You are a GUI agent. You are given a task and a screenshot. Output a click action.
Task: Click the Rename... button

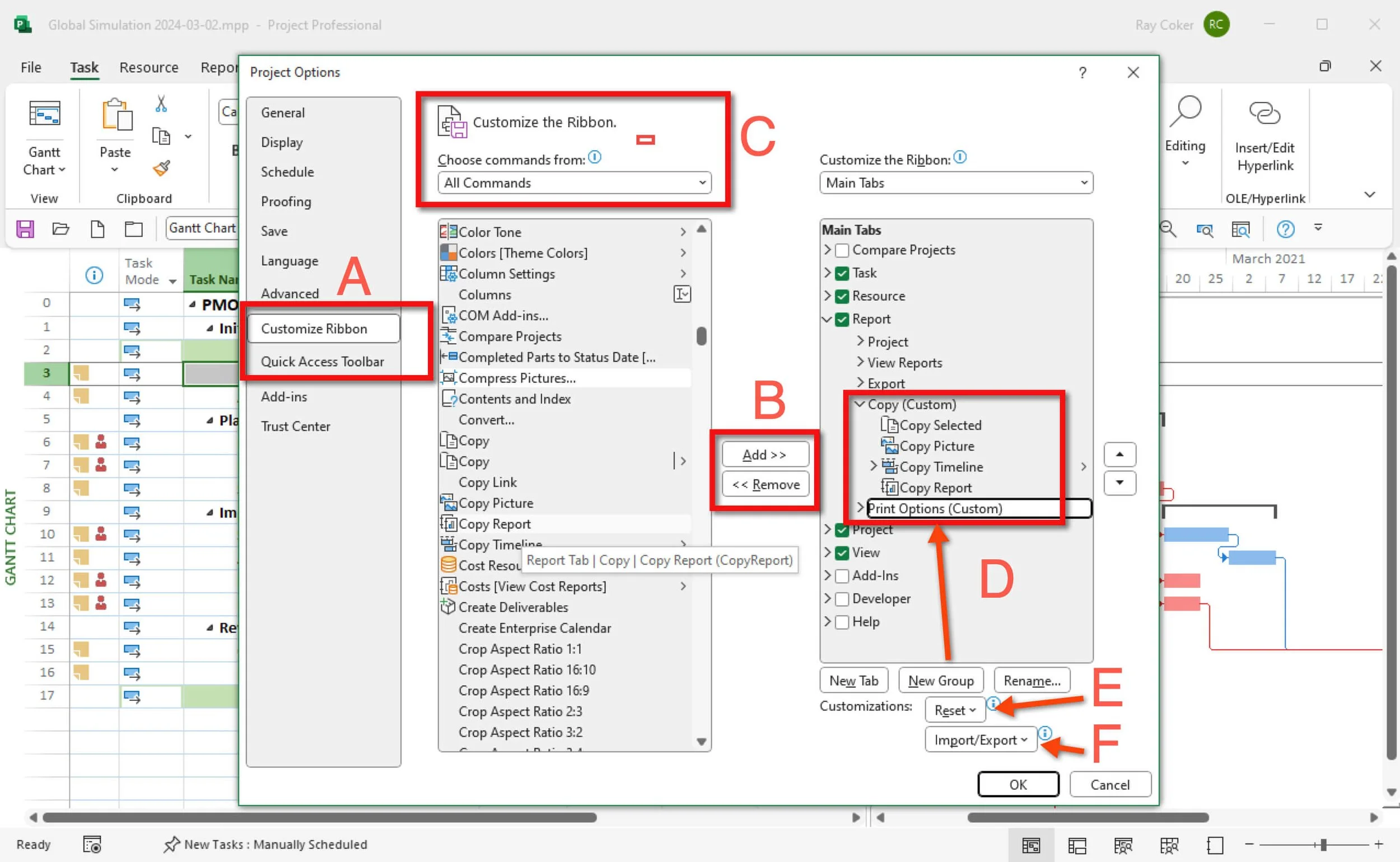1032,681
